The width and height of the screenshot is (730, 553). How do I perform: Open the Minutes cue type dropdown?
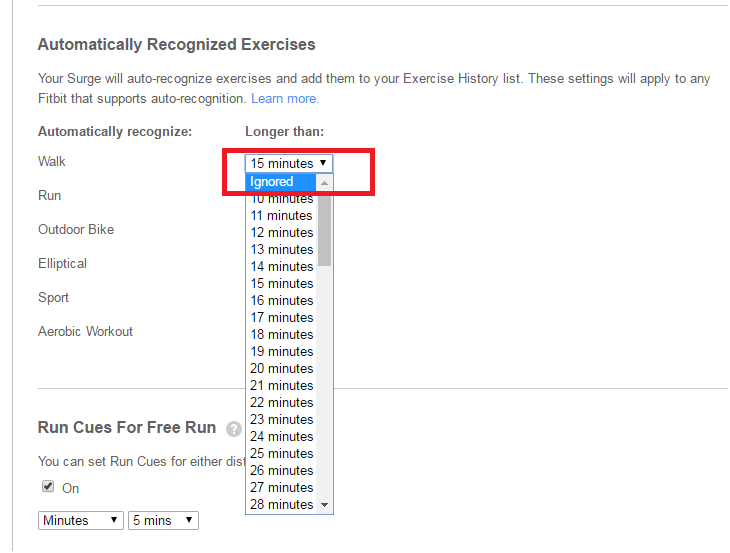pos(81,520)
